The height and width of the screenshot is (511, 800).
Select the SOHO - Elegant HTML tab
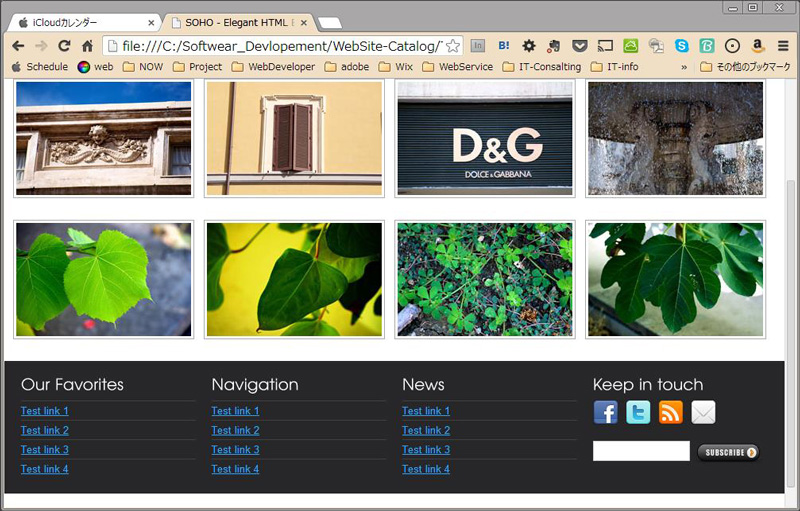(x=239, y=22)
